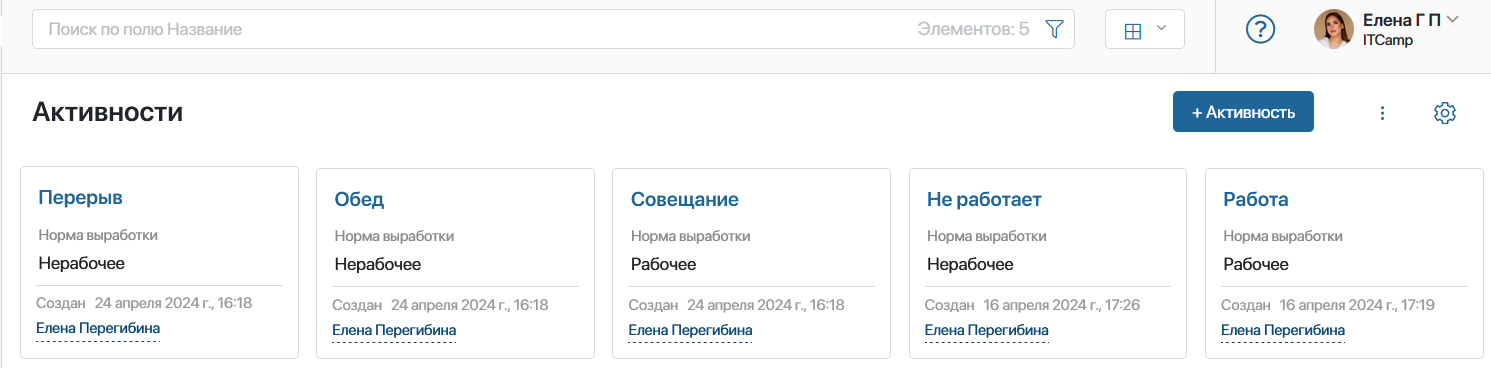Open the settings gear icon

(1444, 113)
